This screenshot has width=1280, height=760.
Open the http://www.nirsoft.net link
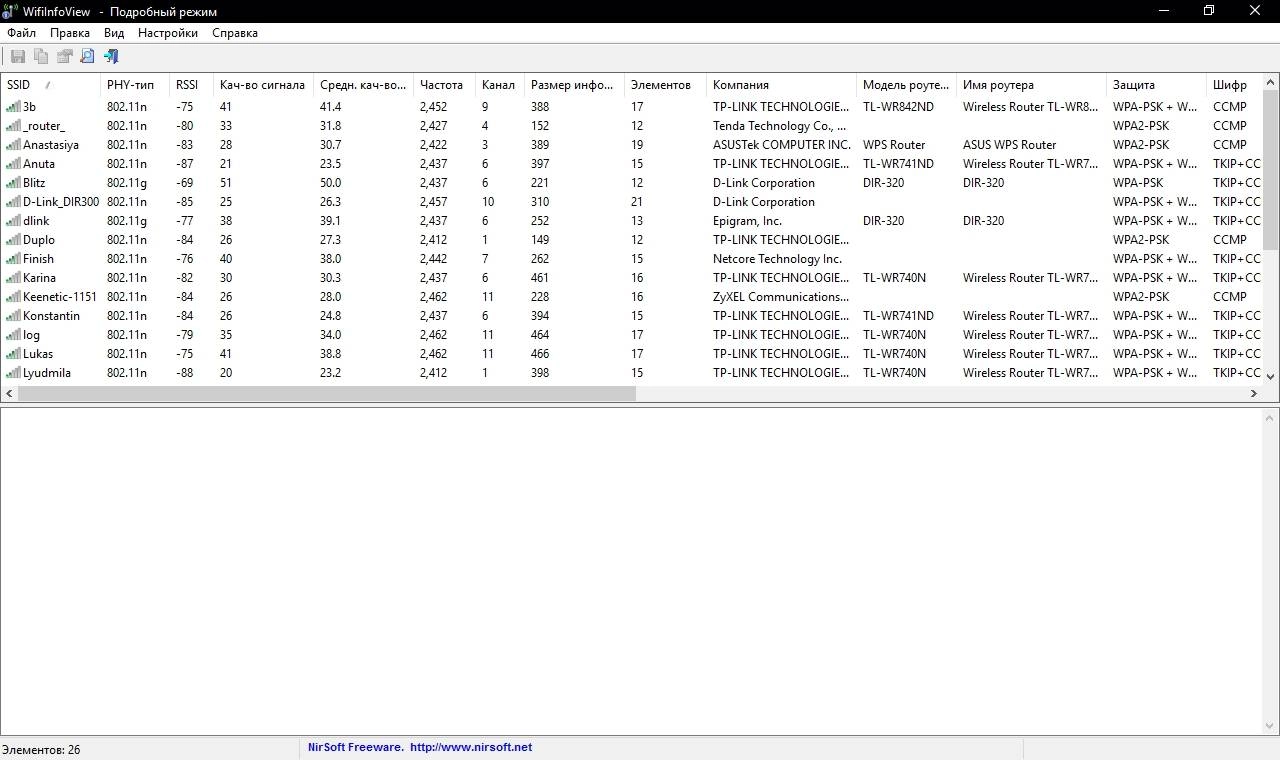point(471,747)
